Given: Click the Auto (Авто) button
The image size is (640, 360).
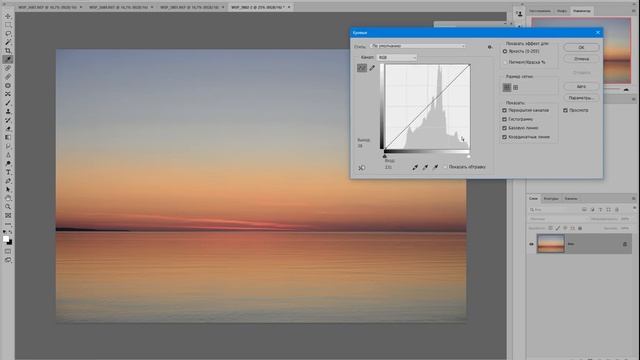Looking at the screenshot, I should 581,87.
